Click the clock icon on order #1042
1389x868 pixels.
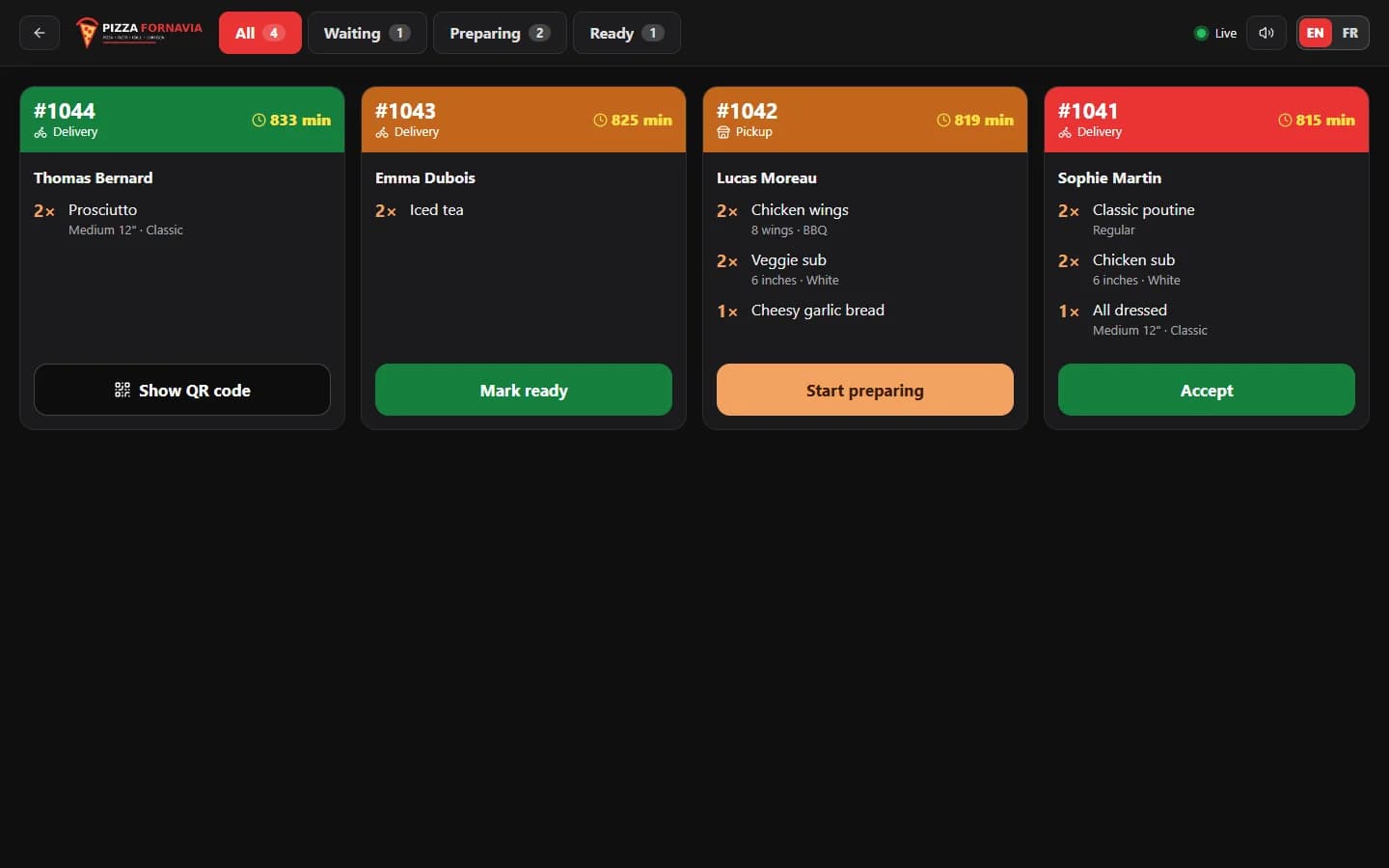(943, 121)
